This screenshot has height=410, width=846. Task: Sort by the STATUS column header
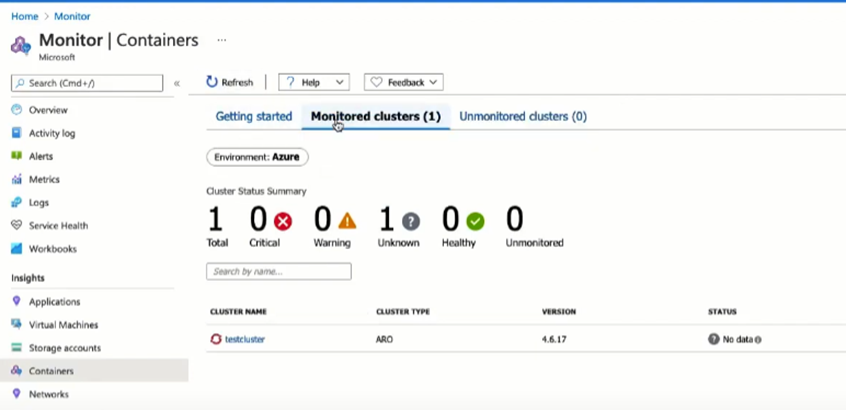(722, 312)
